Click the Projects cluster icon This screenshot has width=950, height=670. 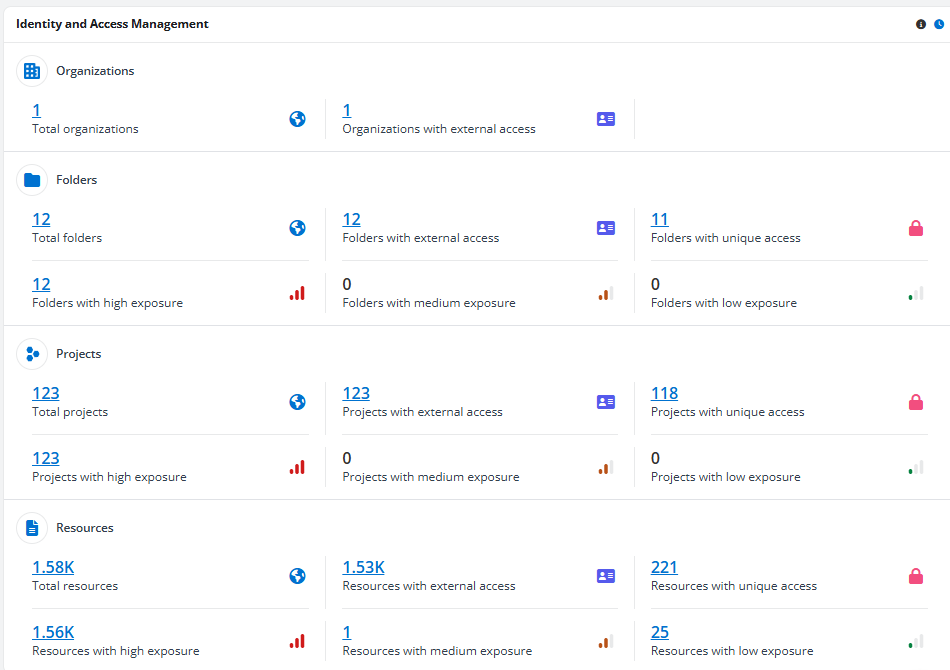pyautogui.click(x=31, y=353)
